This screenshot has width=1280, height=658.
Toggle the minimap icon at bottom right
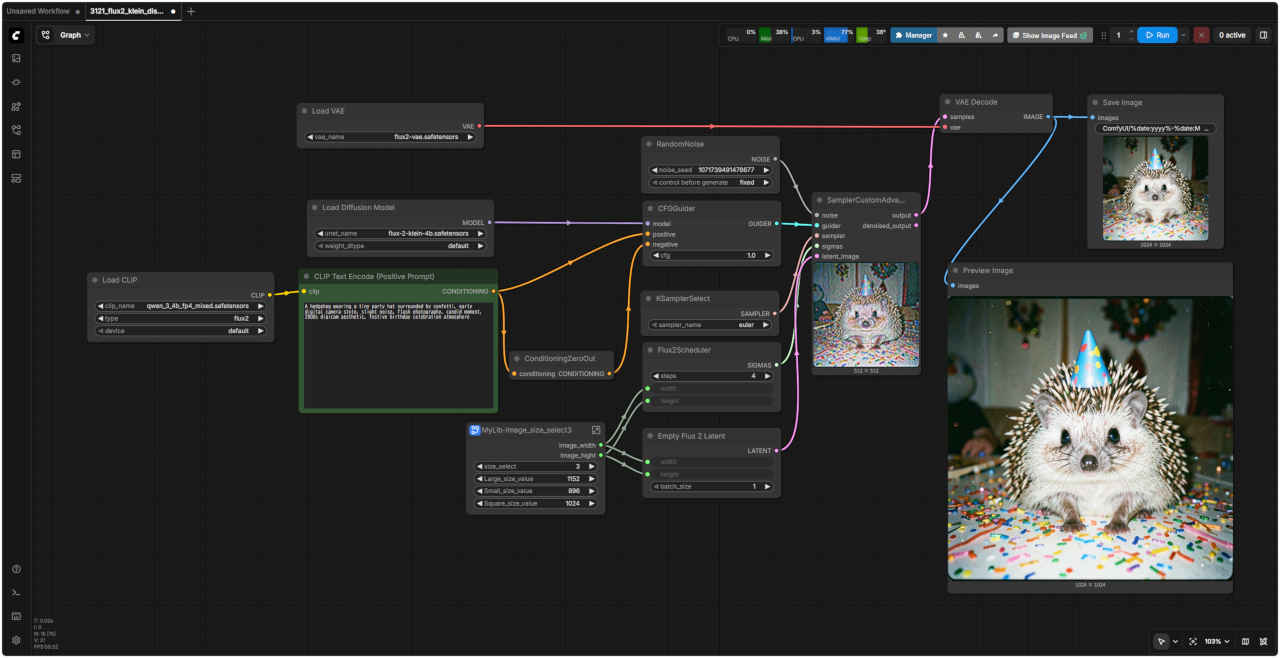point(1245,641)
